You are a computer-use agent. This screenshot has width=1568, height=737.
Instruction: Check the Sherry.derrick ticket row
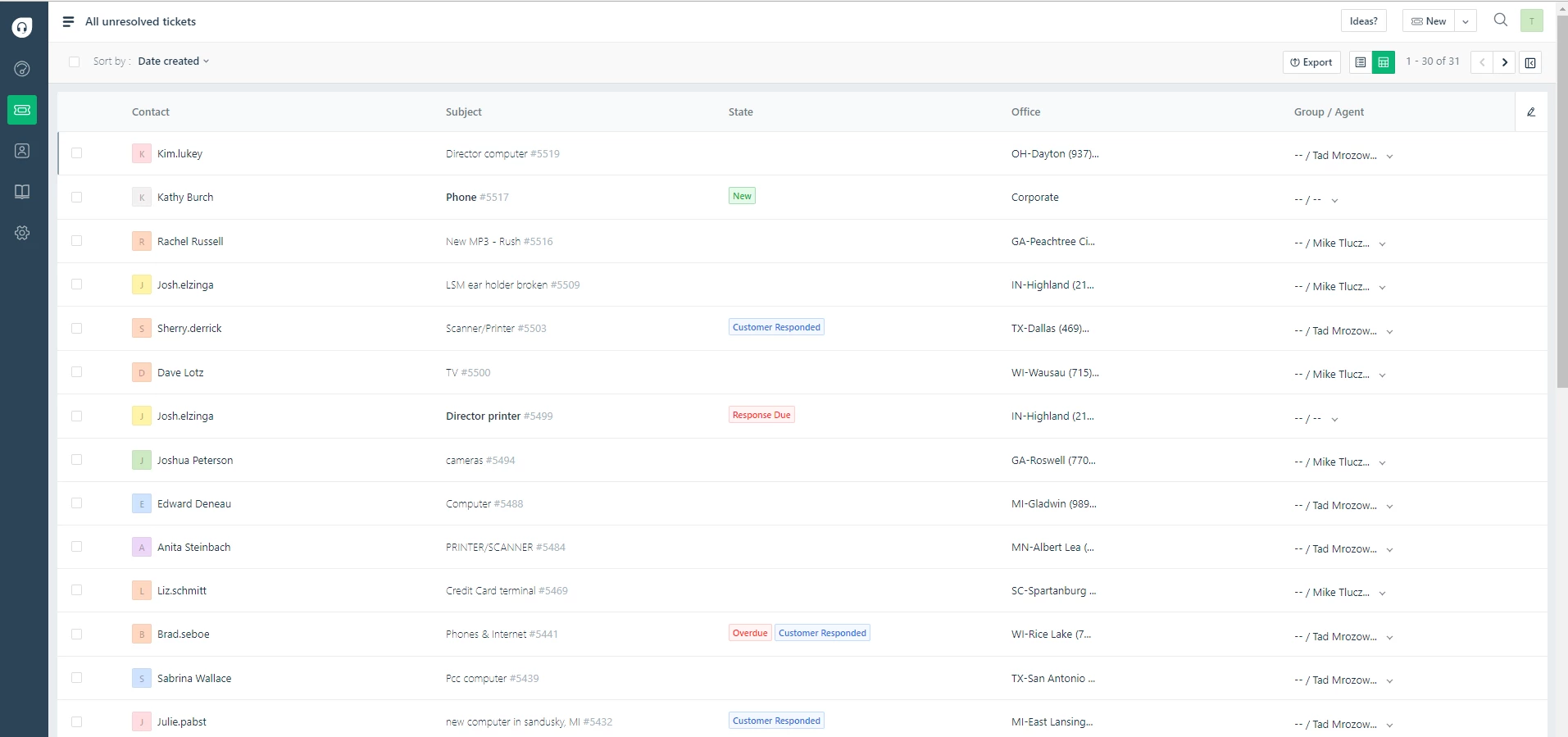click(x=77, y=328)
